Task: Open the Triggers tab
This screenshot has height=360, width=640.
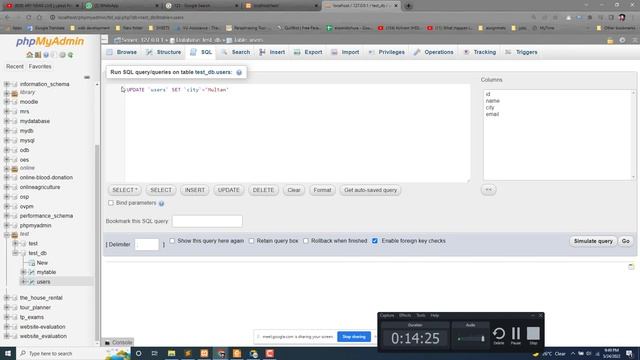Action: click(522, 52)
